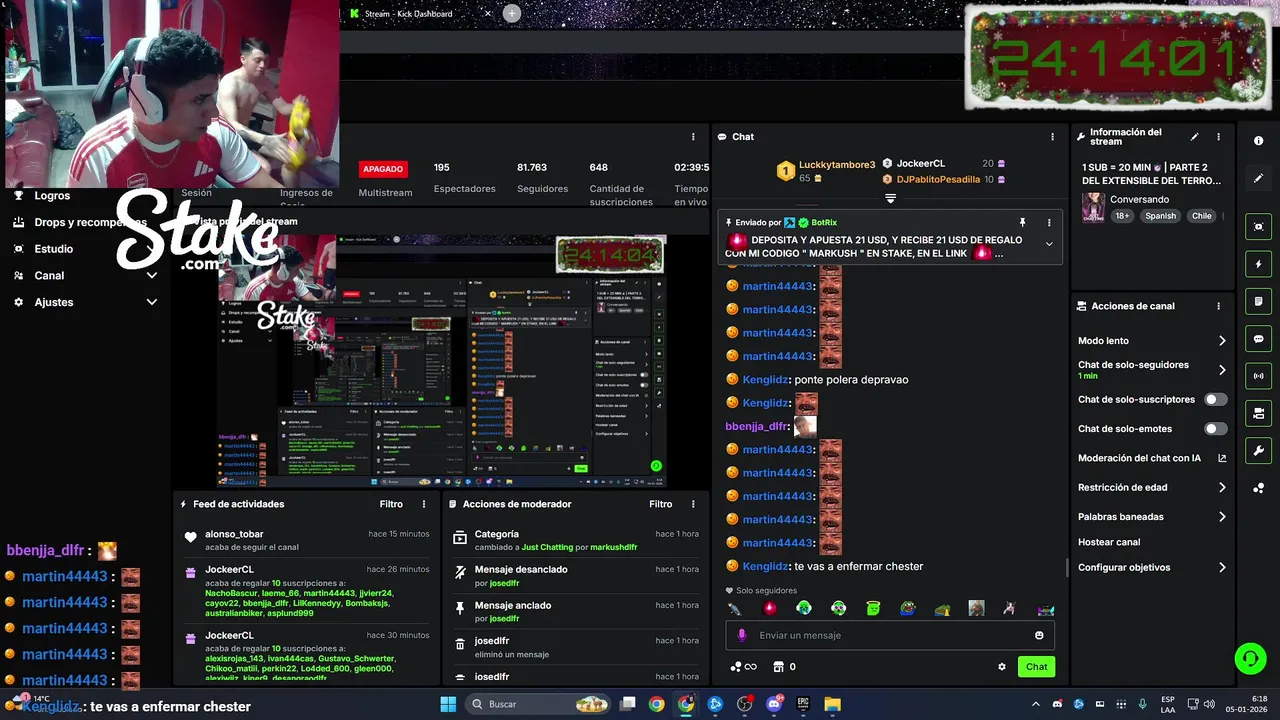Click the Enviar un mensaje input field
Image resolution: width=1280 pixels, height=720 pixels.
coord(890,635)
